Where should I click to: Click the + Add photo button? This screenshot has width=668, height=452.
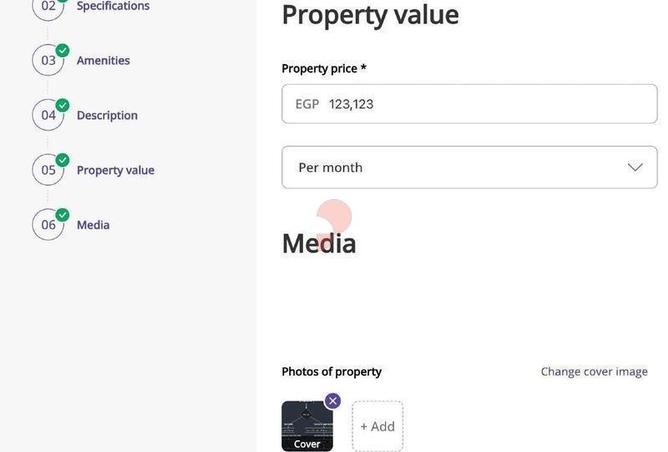378,426
